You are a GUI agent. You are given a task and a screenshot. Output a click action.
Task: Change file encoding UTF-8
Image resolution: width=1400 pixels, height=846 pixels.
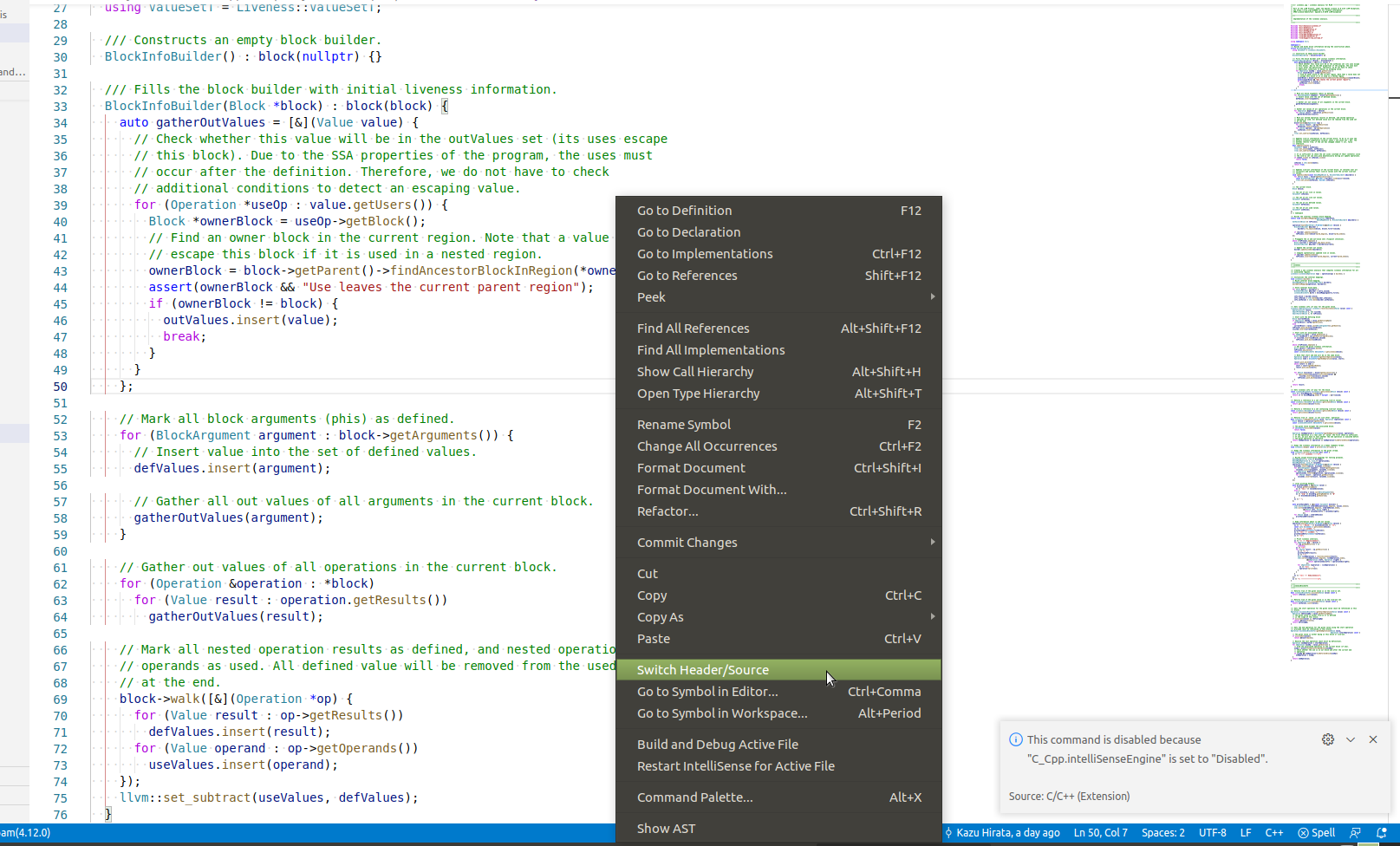(x=1213, y=833)
